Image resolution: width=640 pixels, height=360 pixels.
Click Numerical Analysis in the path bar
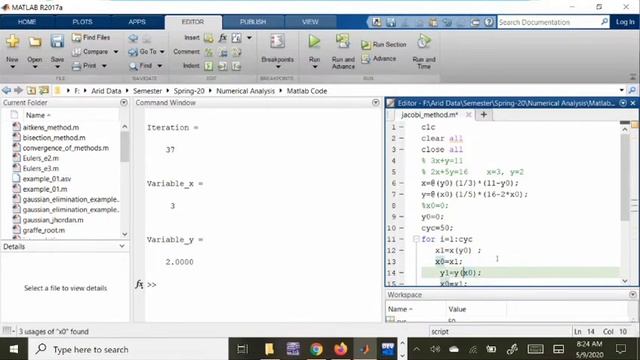pos(245,91)
